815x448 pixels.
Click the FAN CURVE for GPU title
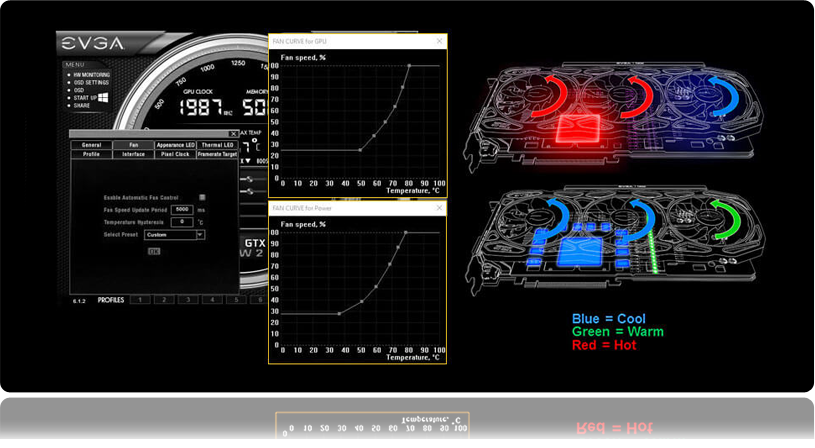coord(300,41)
